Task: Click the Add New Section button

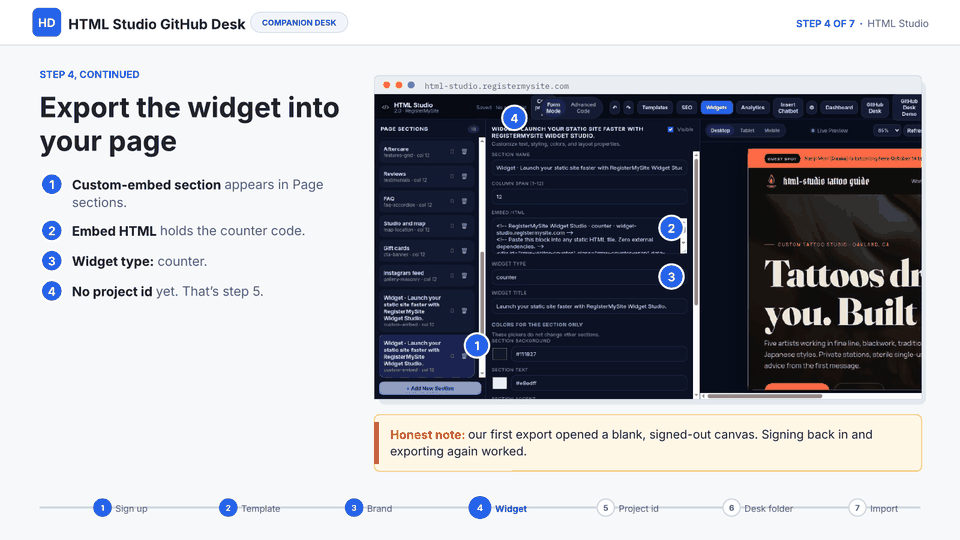Action: (x=430, y=388)
